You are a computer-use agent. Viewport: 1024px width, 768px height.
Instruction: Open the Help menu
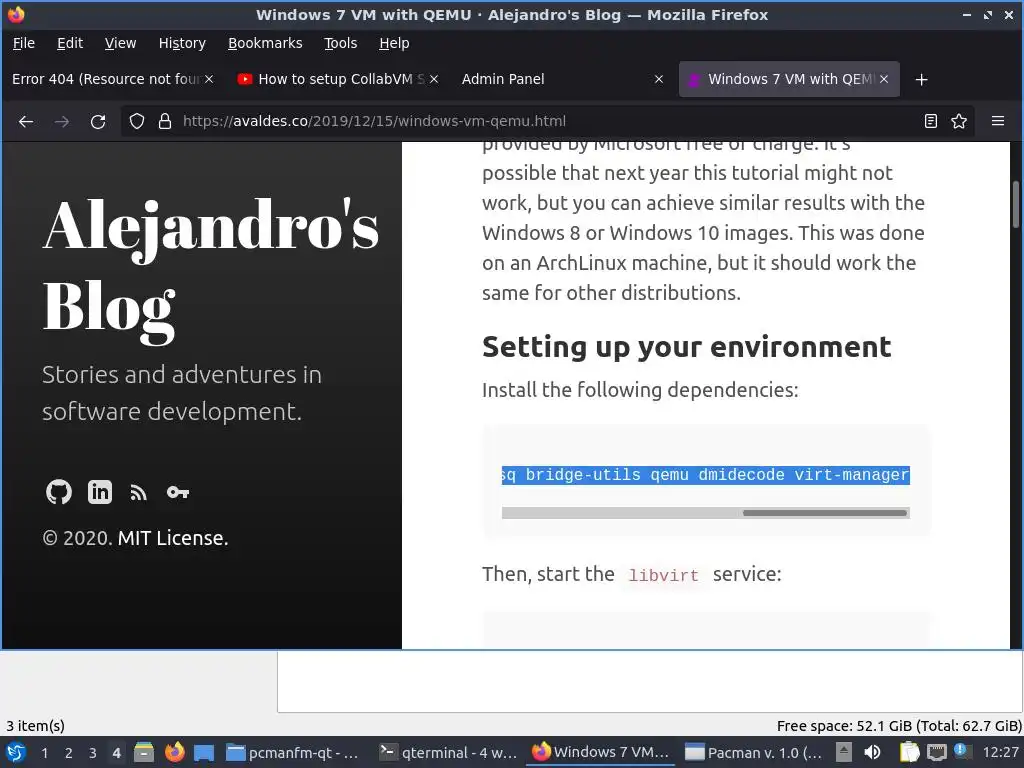394,43
